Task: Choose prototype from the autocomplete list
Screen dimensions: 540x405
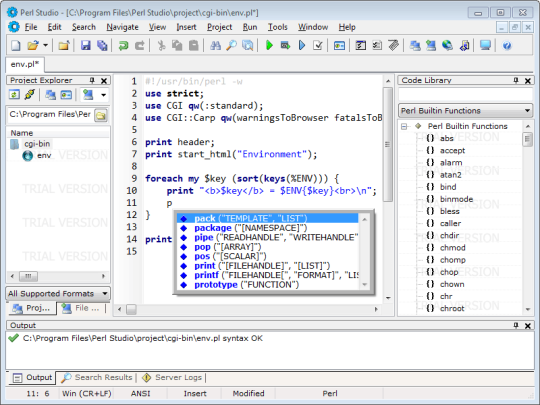Action: pos(267,285)
